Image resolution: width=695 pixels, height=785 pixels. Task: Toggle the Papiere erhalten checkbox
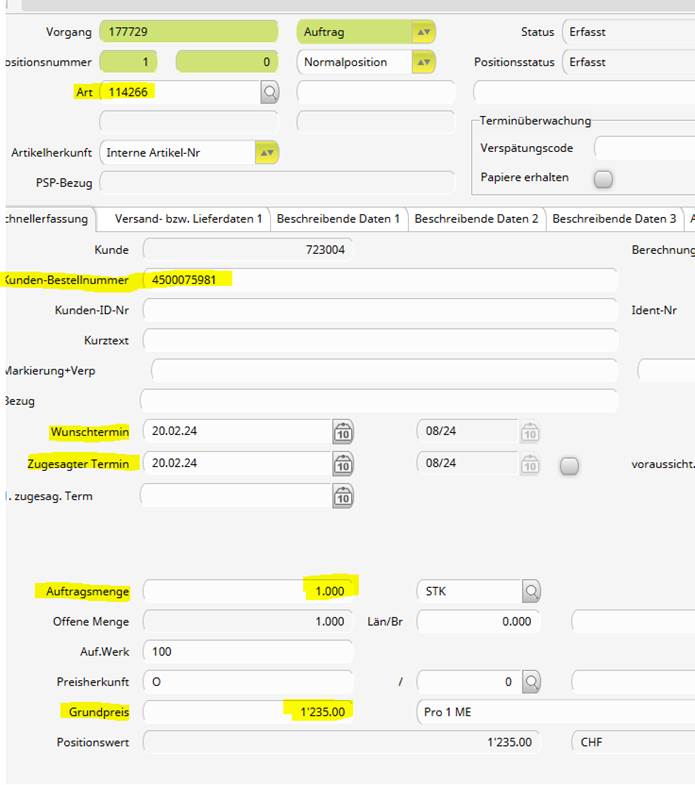point(603,179)
